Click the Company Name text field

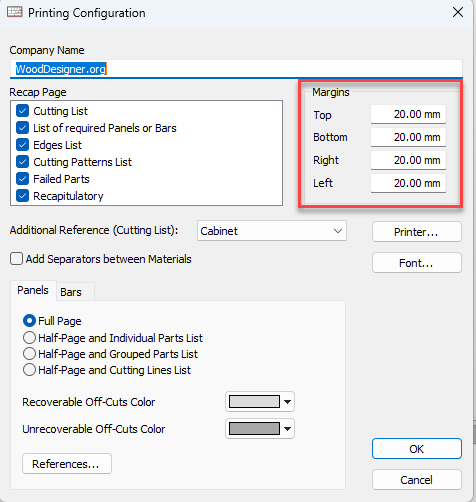[x=236, y=69]
